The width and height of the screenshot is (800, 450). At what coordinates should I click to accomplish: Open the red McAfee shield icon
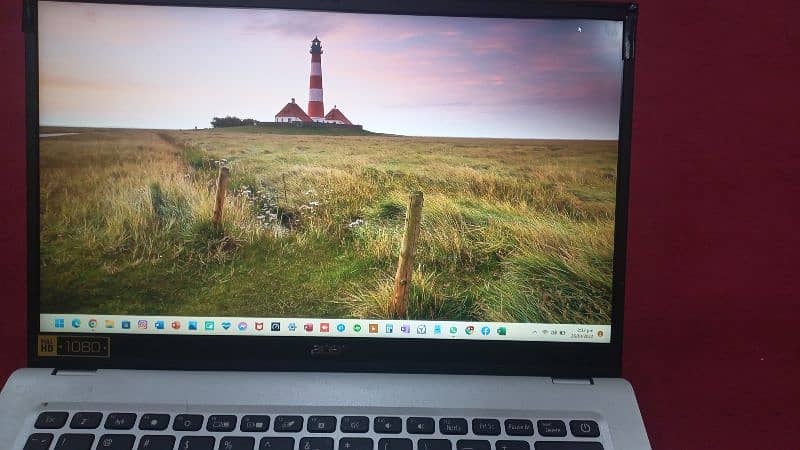pyautogui.click(x=258, y=326)
